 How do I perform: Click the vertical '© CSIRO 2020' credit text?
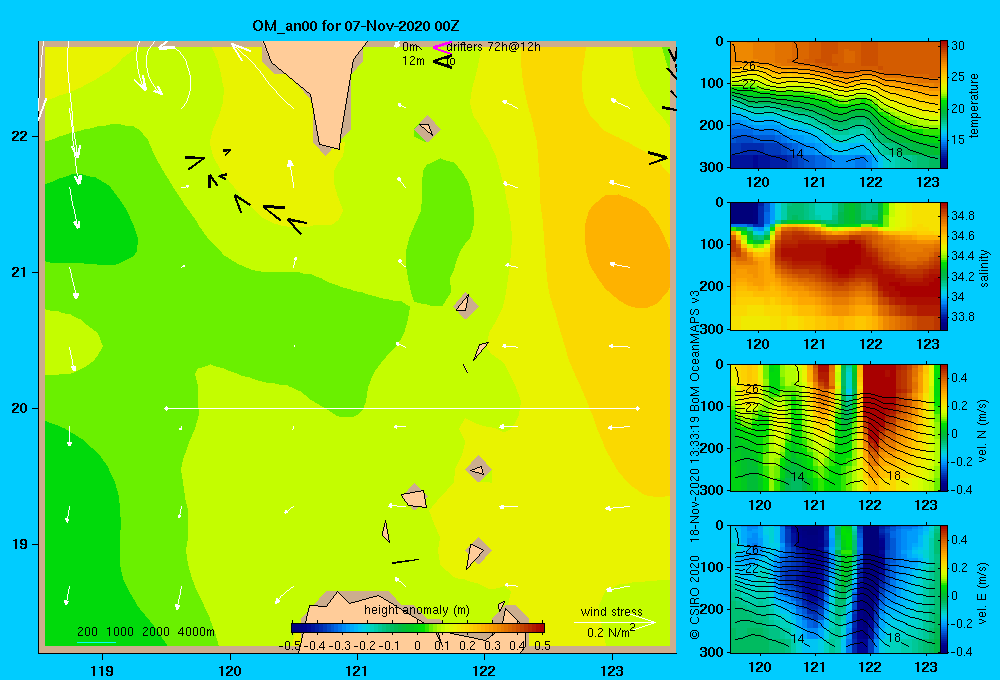[x=695, y=597]
